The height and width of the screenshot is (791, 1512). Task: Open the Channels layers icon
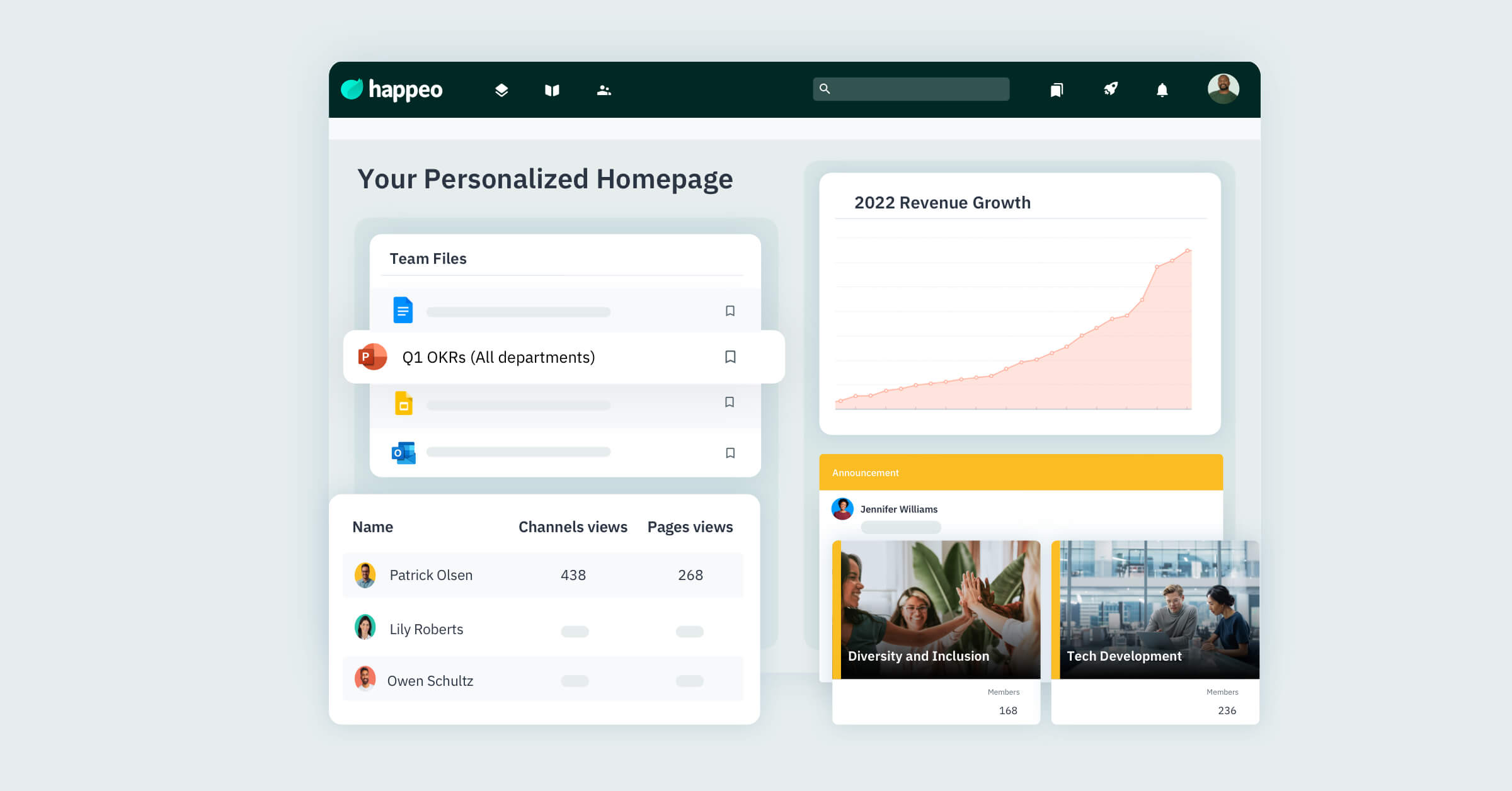[x=501, y=90]
